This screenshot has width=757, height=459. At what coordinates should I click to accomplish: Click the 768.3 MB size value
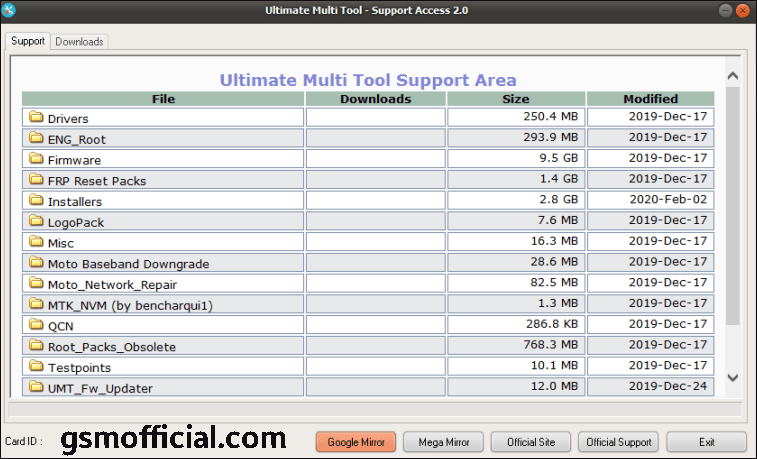(551, 345)
